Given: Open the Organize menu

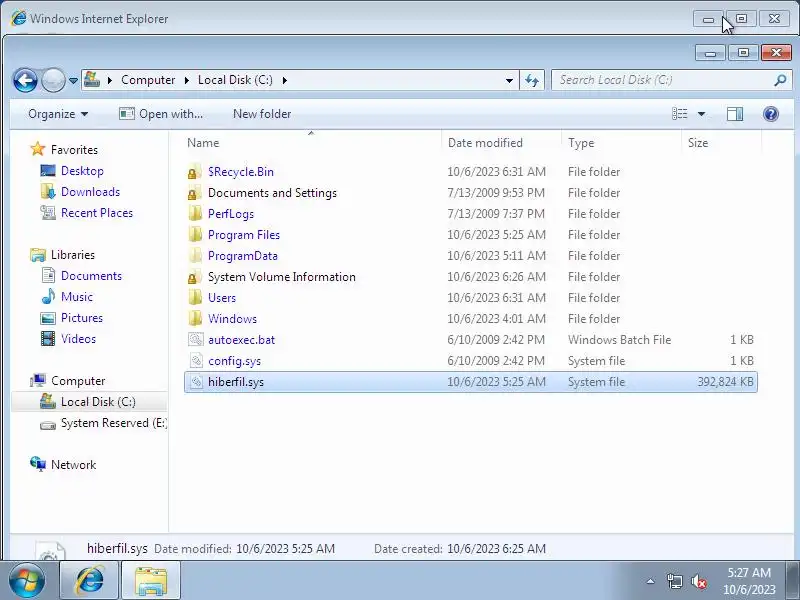Looking at the screenshot, I should pos(58,114).
